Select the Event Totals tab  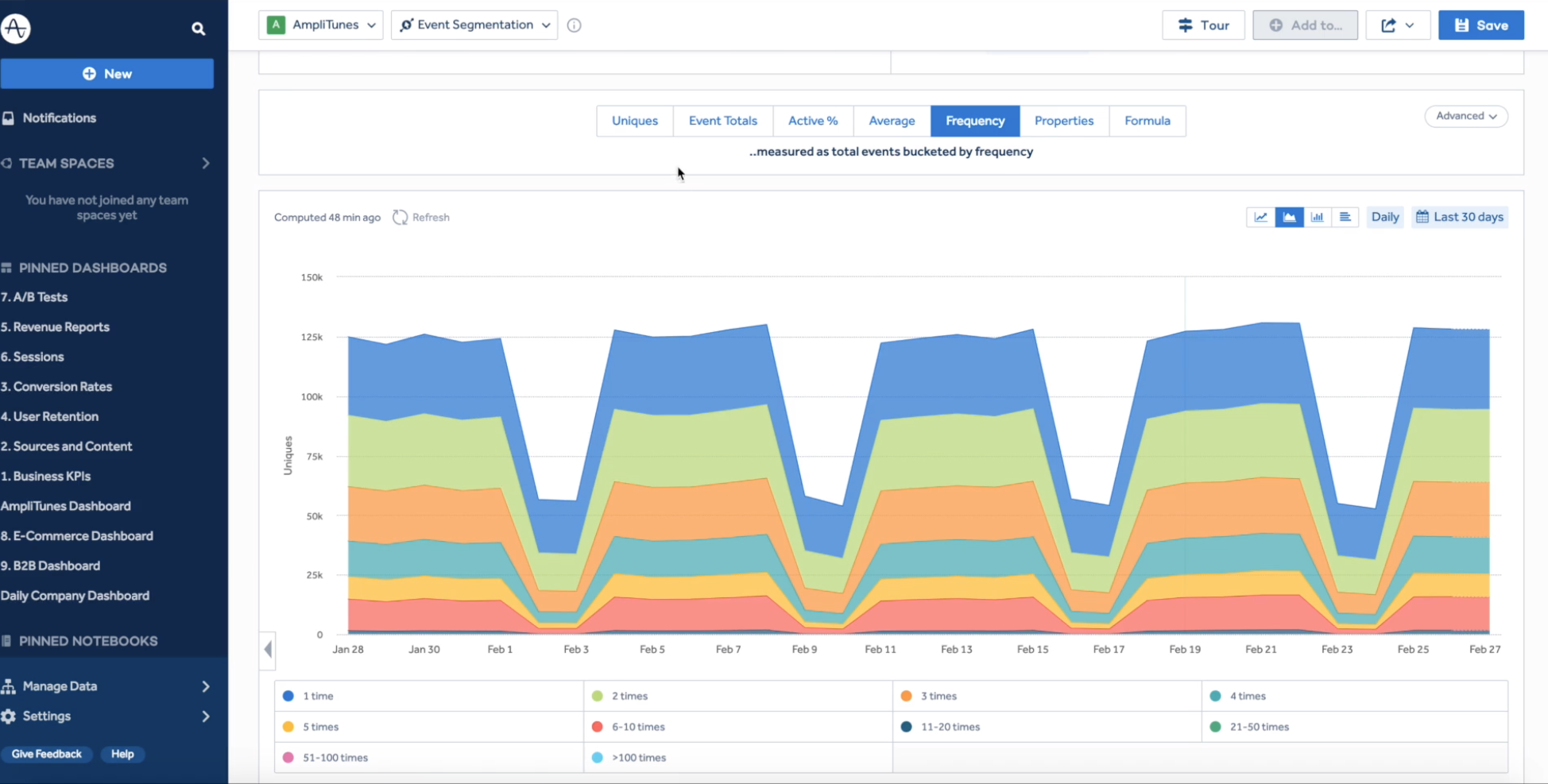723,121
